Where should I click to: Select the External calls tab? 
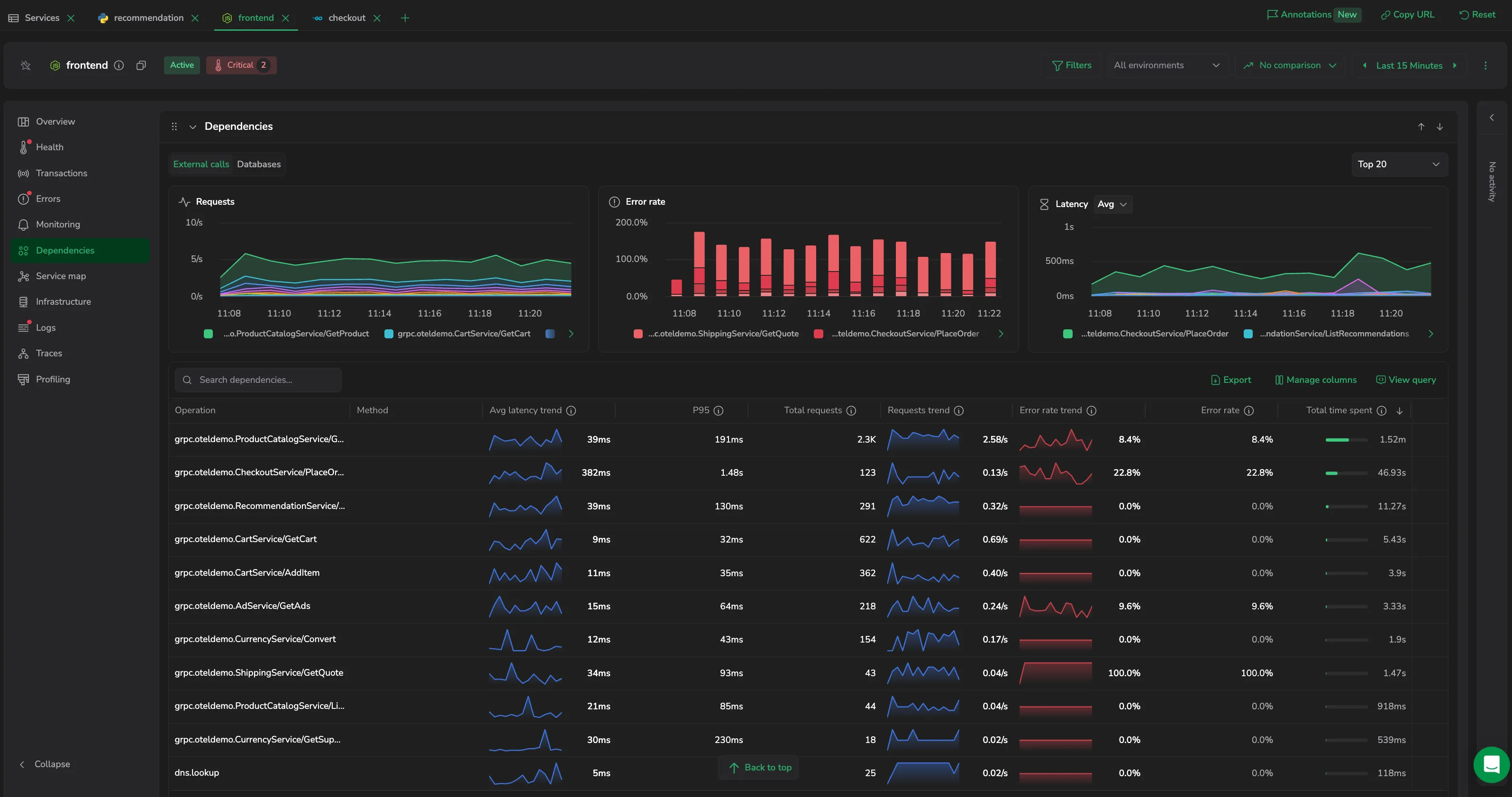(x=201, y=164)
